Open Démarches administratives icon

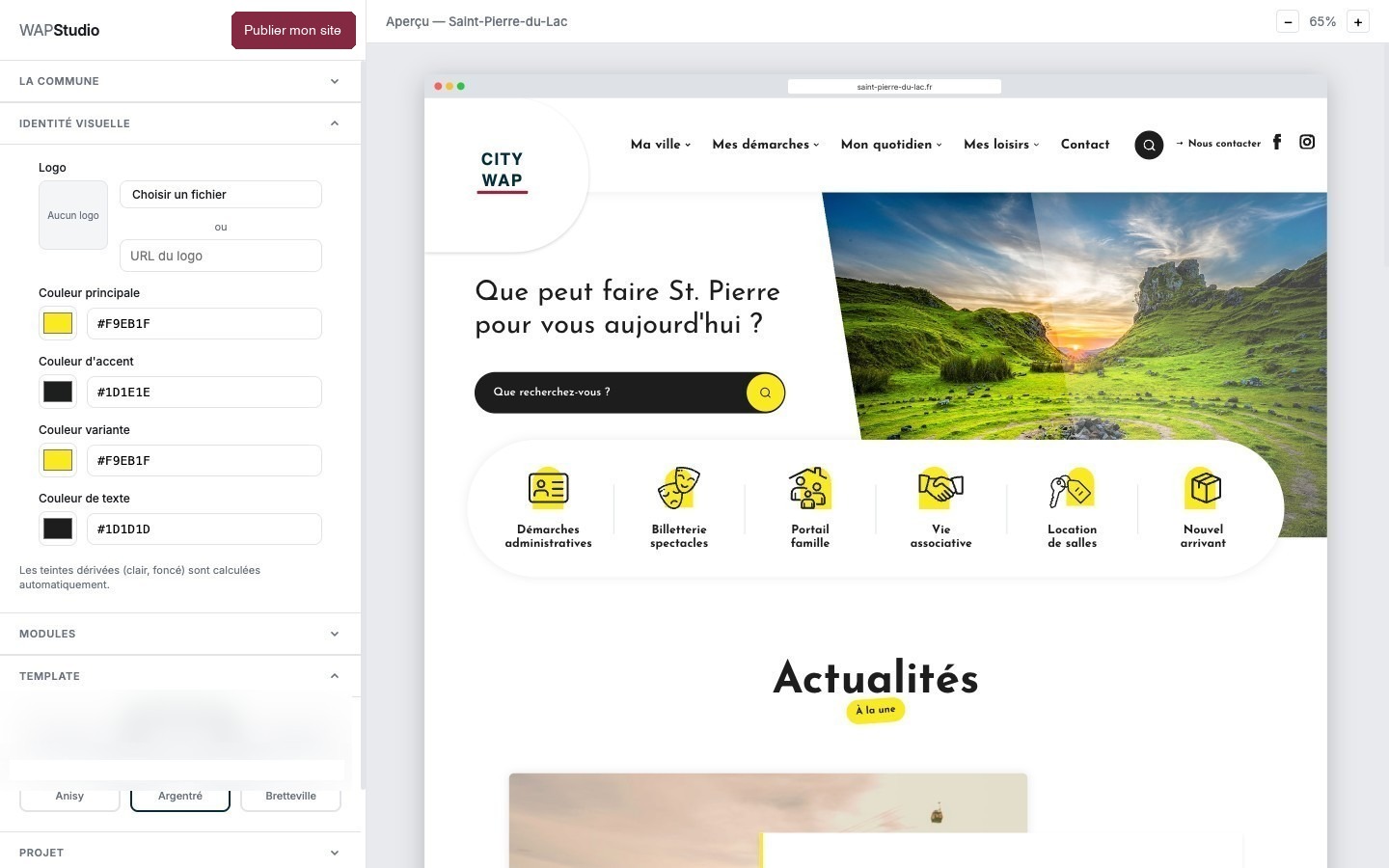tap(548, 488)
